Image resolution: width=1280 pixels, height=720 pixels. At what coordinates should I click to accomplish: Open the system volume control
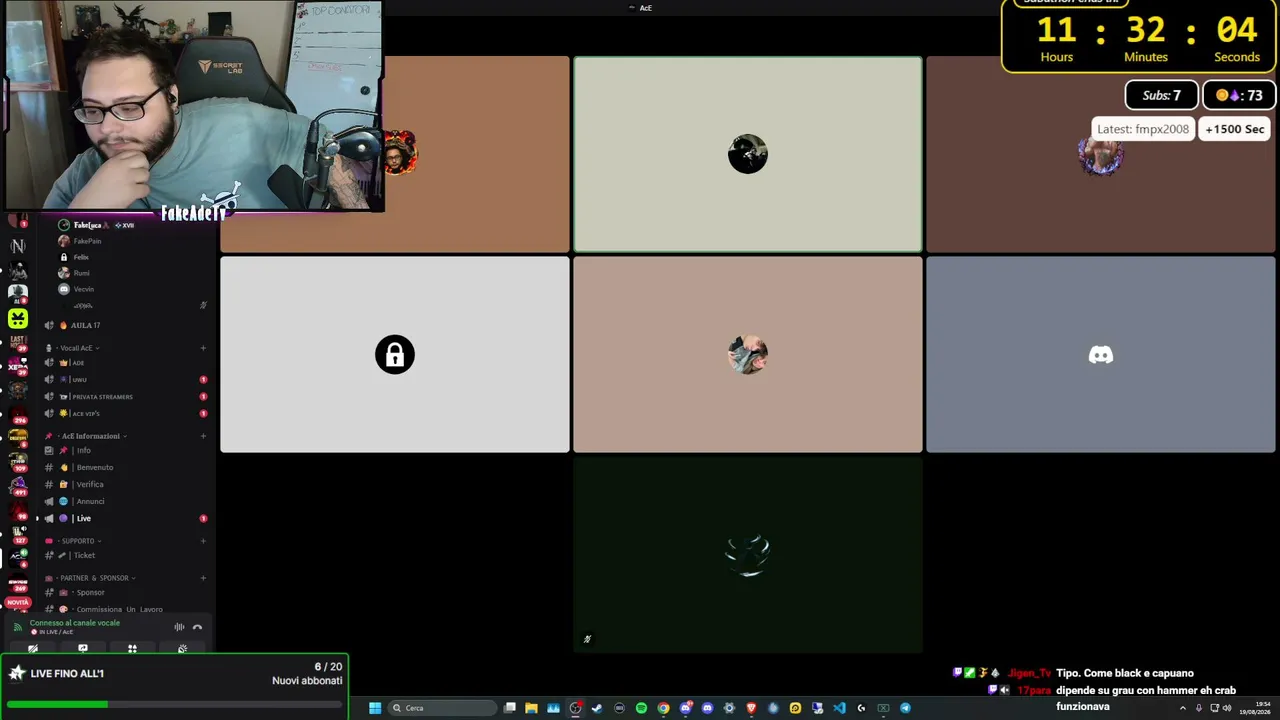pos(1227,708)
